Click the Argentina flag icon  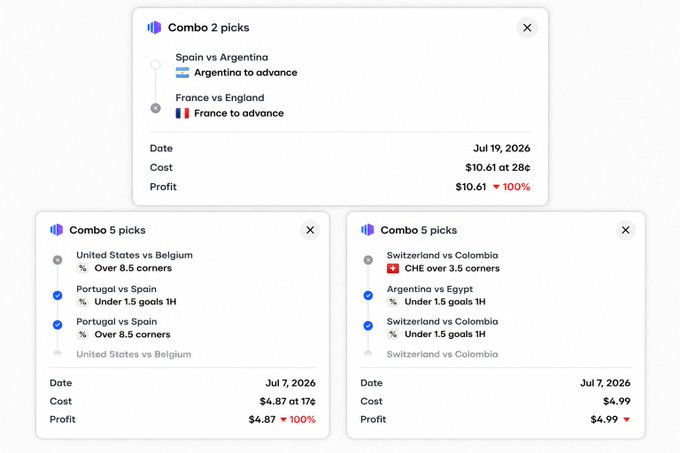182,73
